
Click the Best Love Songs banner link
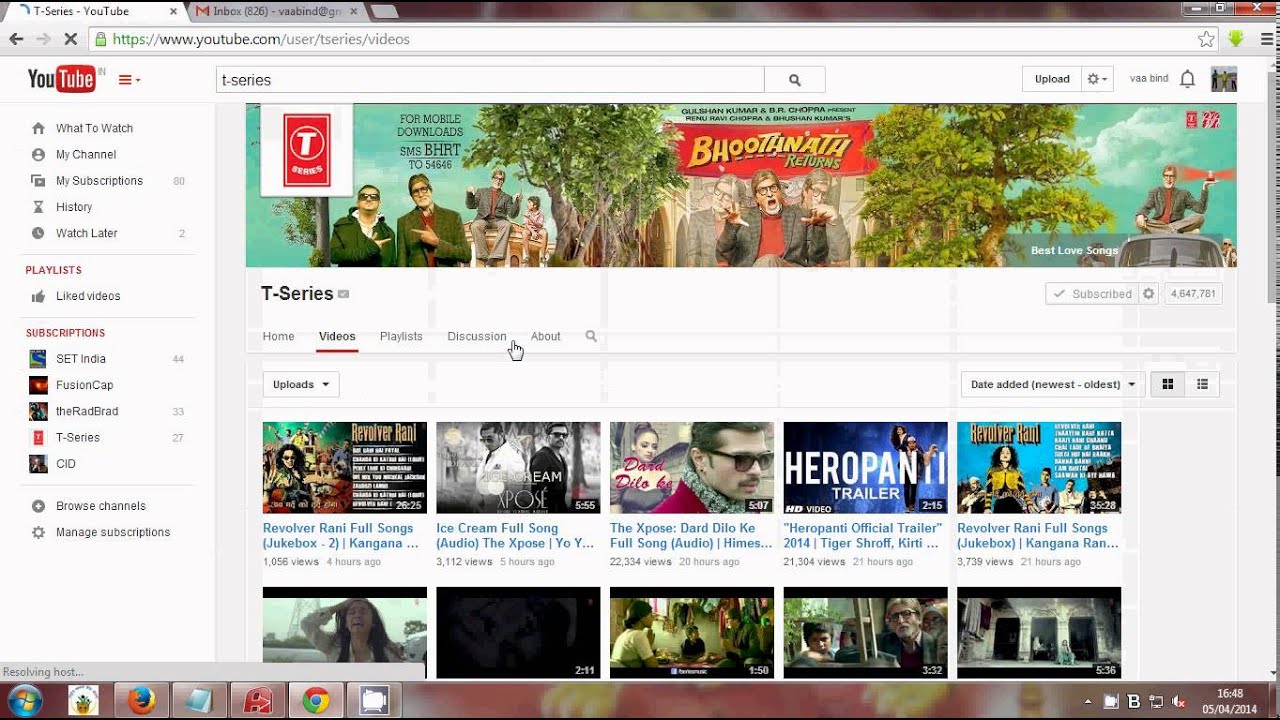click(1074, 251)
